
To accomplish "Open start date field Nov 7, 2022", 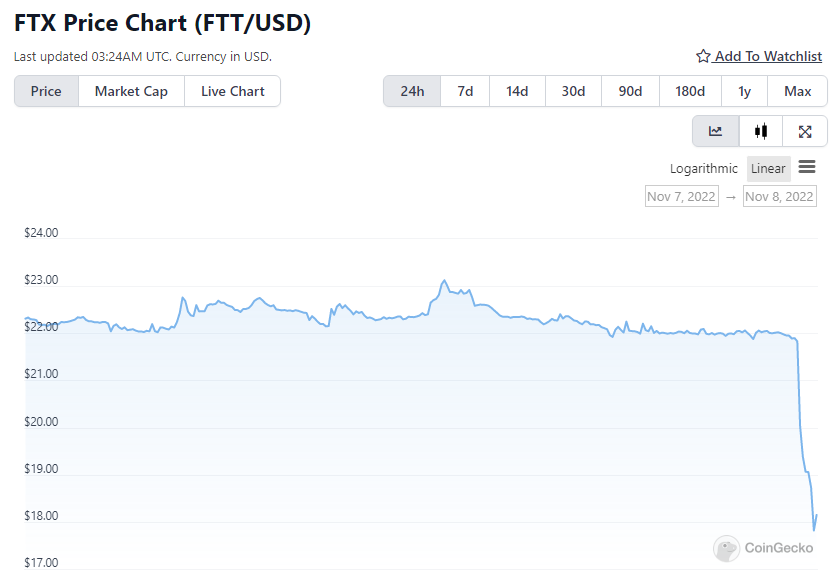I will (x=681, y=196).
